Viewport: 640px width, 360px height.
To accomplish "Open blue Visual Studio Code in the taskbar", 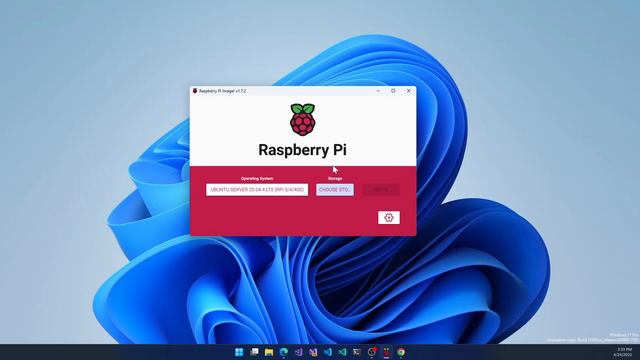I will (328, 352).
